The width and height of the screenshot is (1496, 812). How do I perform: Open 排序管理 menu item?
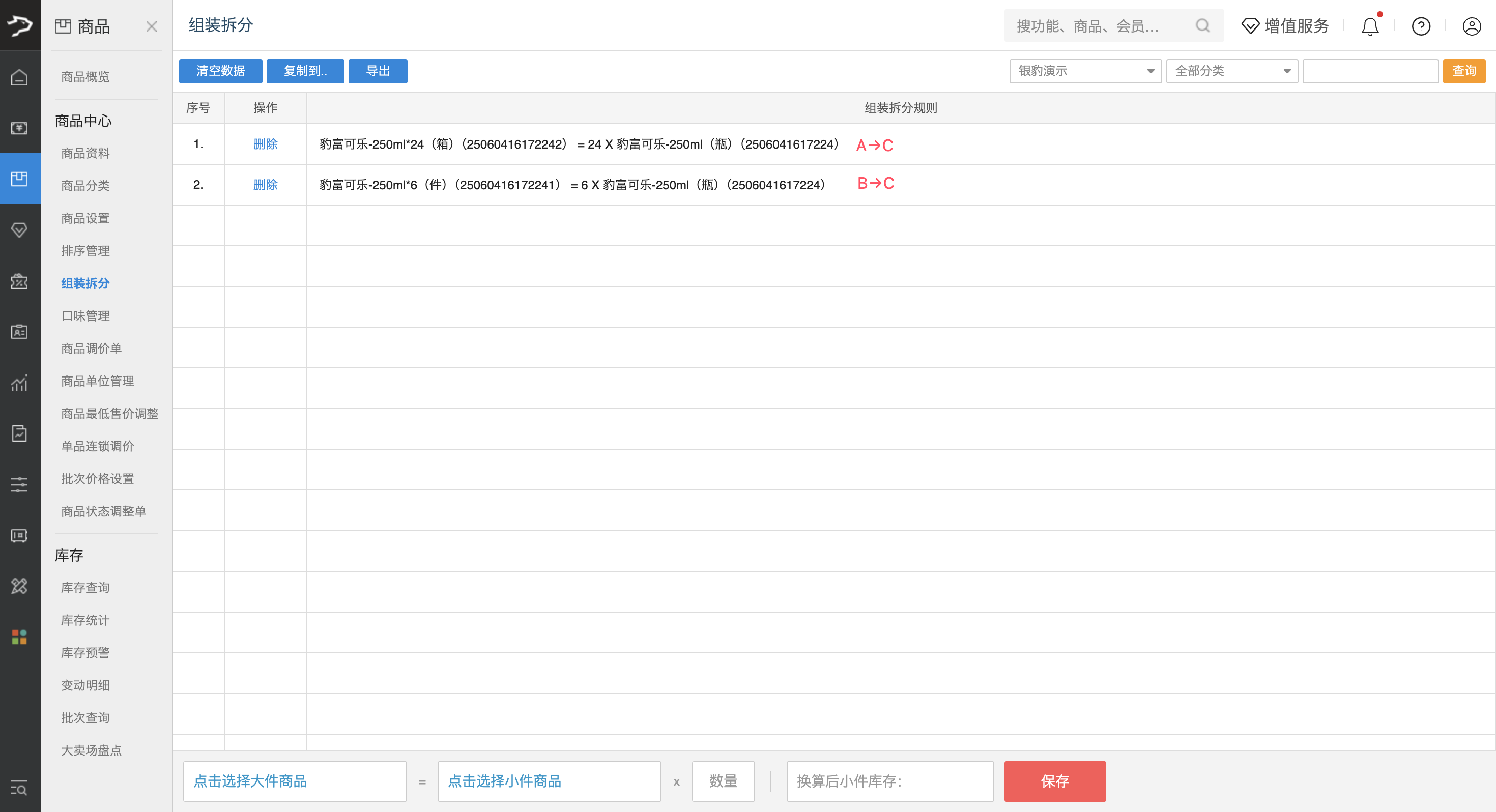point(85,251)
